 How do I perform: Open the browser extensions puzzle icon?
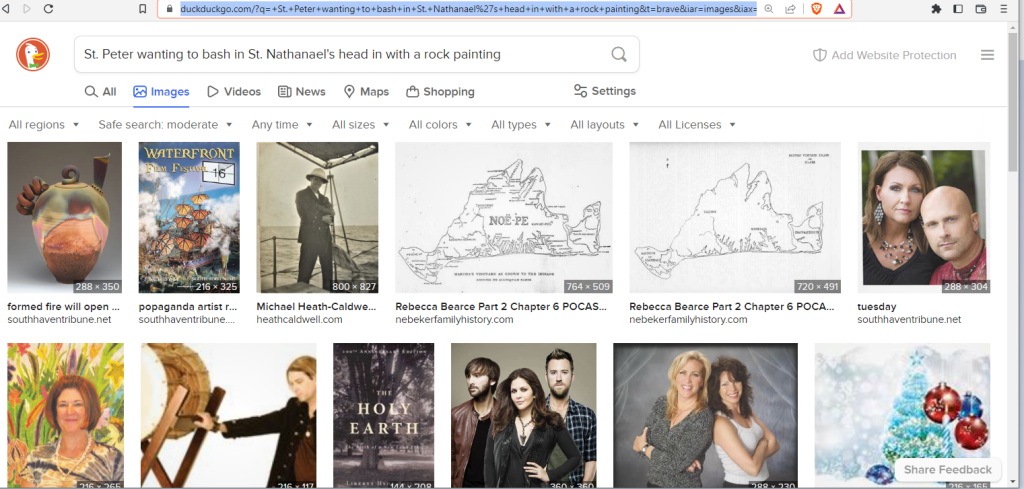[936, 9]
